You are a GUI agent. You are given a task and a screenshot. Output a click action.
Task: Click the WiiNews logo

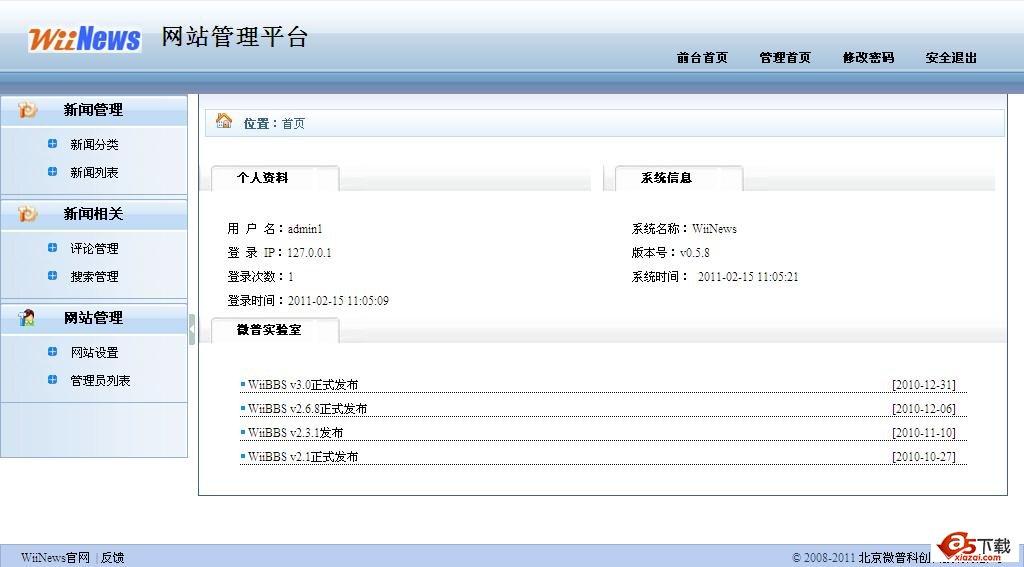(x=84, y=39)
